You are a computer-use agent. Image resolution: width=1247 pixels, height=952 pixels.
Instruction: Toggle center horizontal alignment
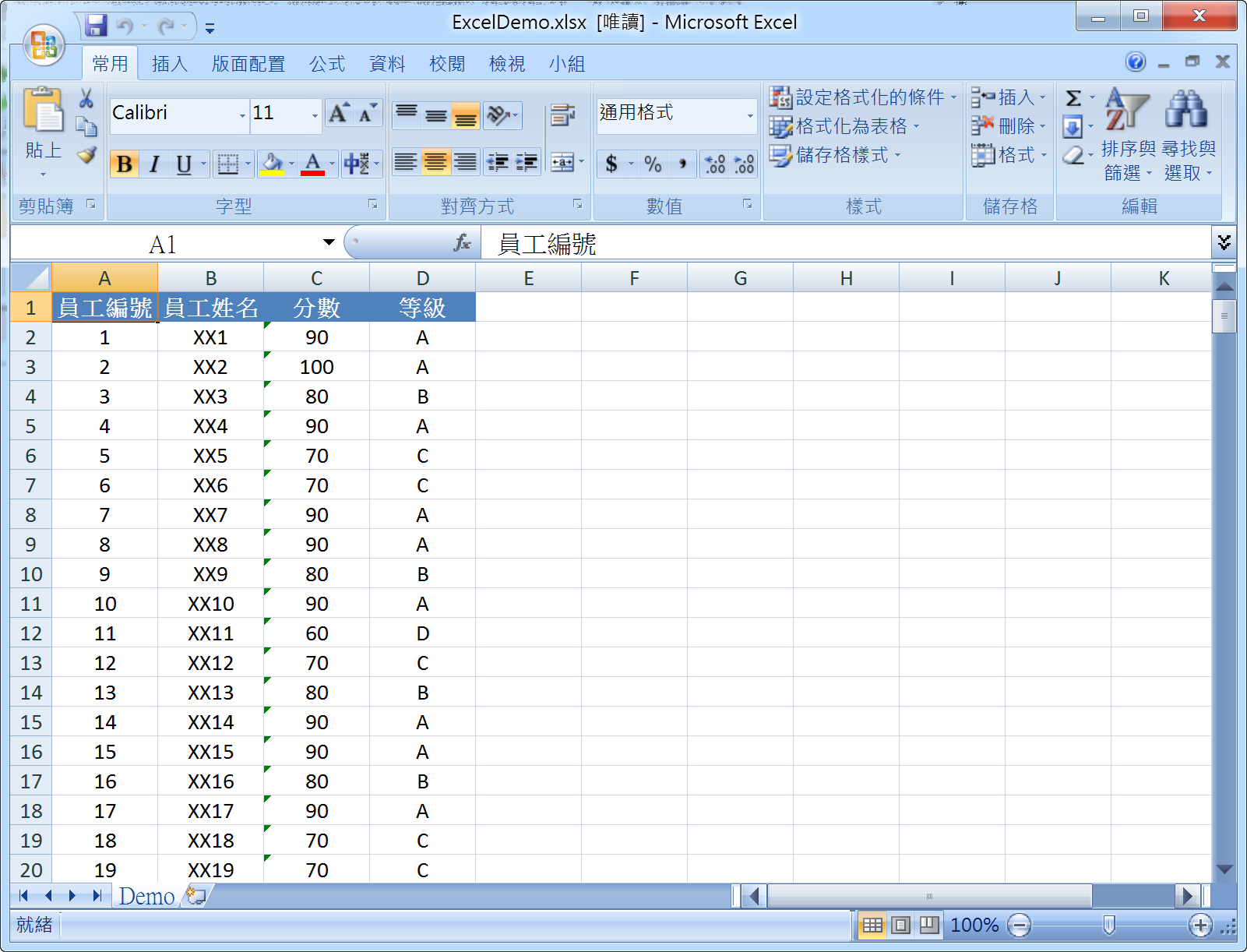tap(435, 163)
